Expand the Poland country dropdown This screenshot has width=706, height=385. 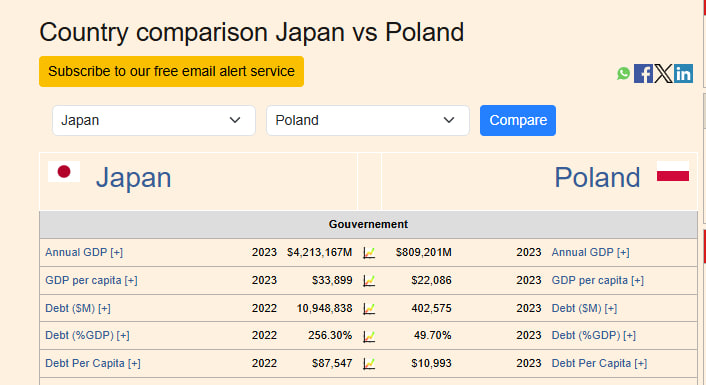368,120
